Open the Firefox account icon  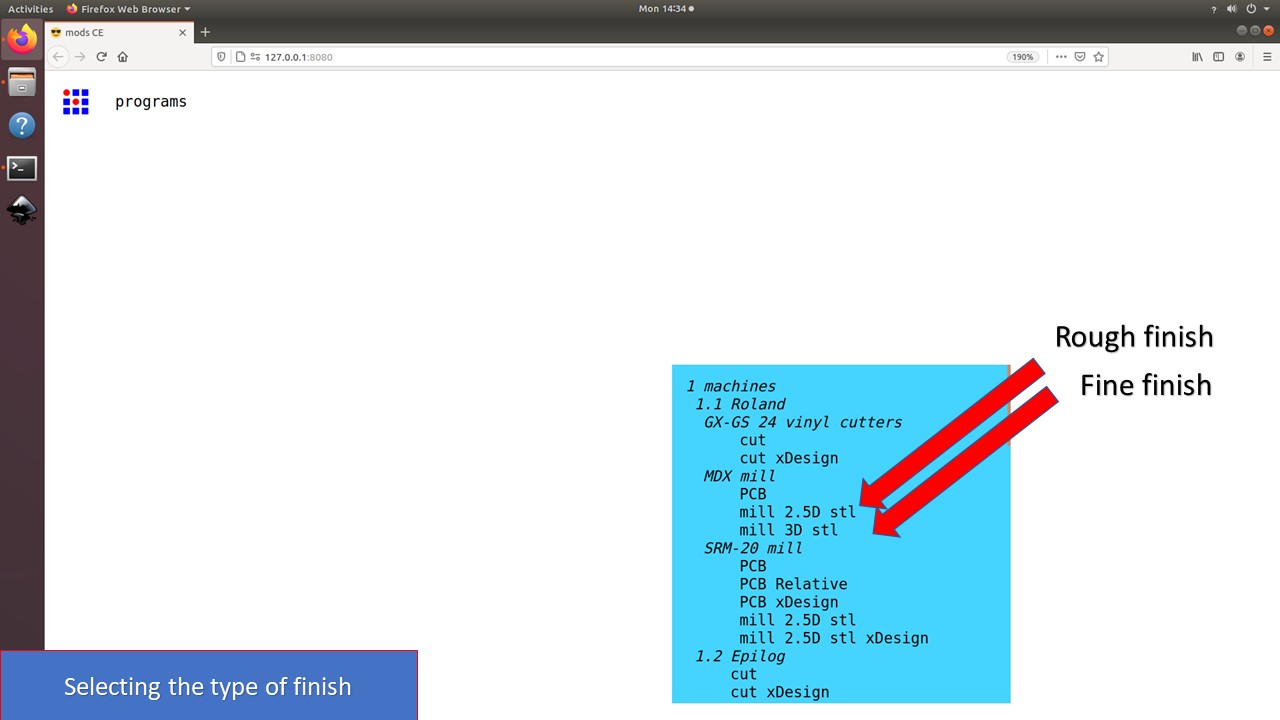1240,57
